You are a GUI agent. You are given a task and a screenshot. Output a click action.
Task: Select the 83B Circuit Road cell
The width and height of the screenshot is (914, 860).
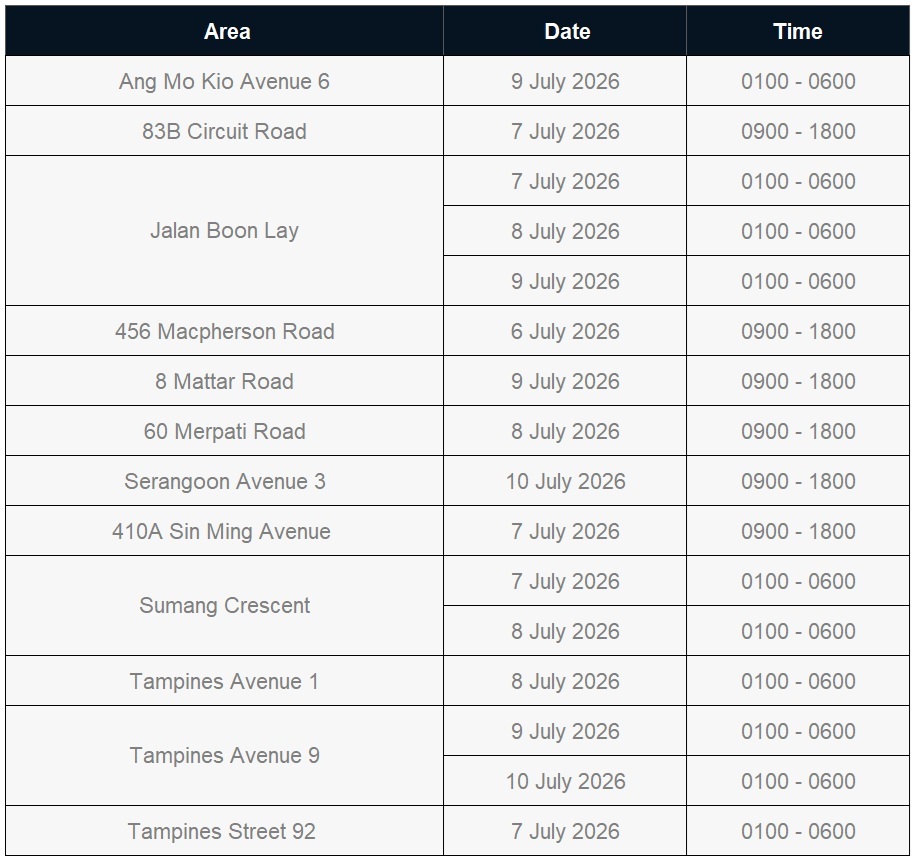click(x=224, y=131)
